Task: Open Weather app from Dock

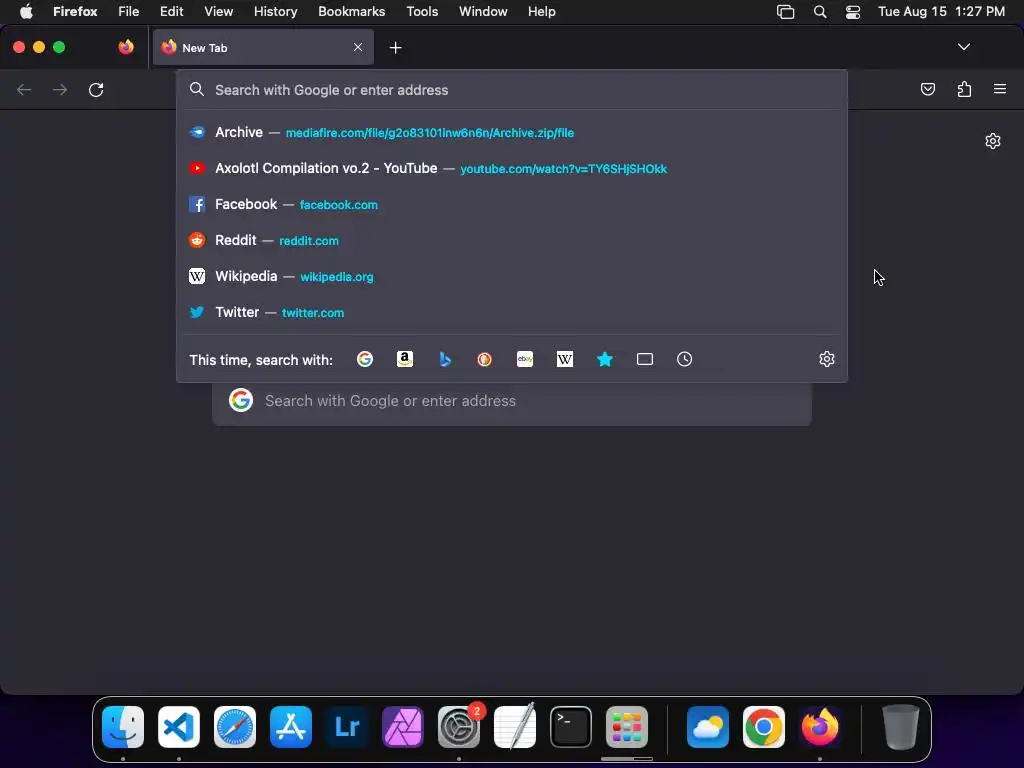Action: point(708,727)
